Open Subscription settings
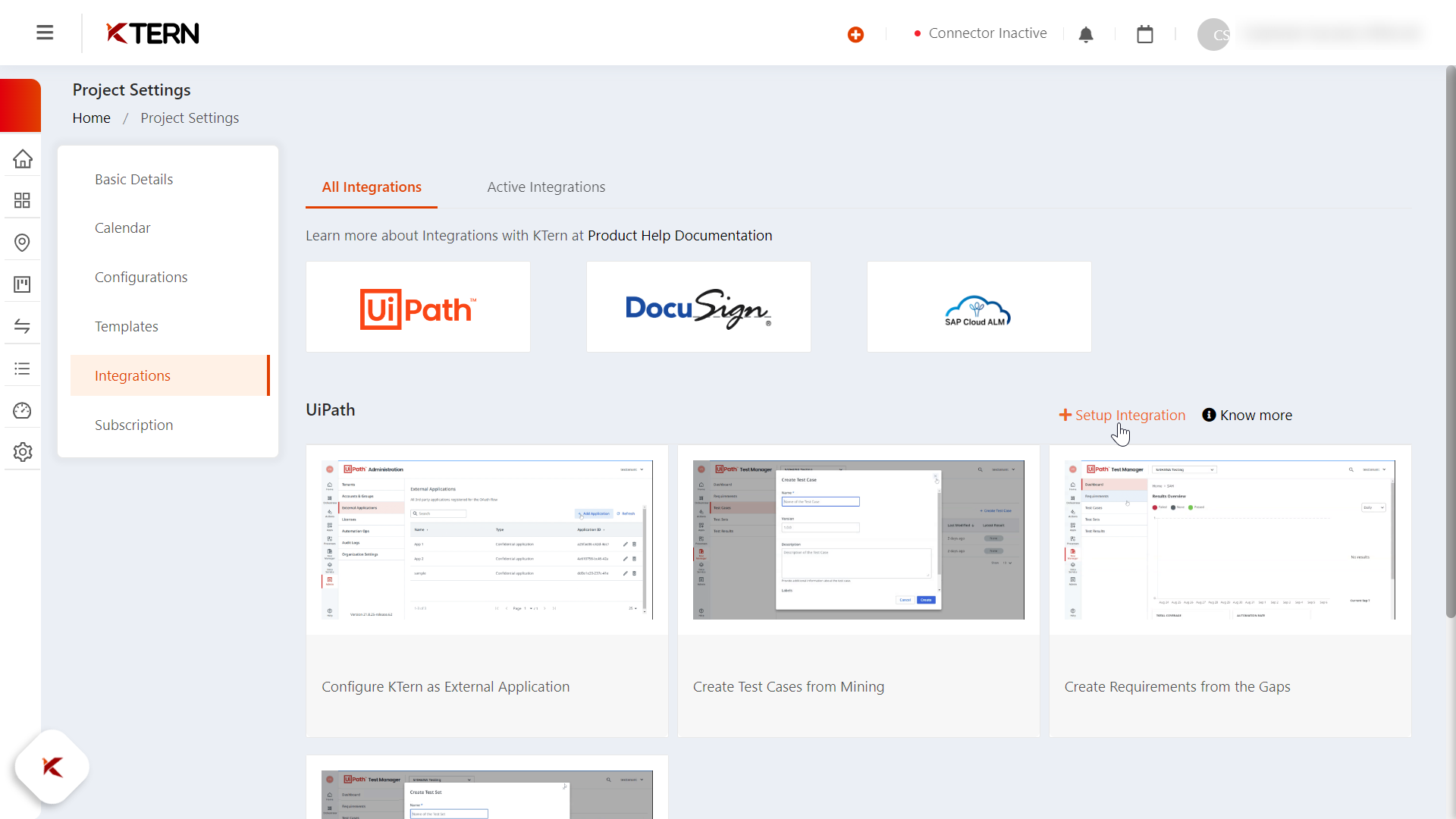Image resolution: width=1456 pixels, height=819 pixels. tap(134, 425)
